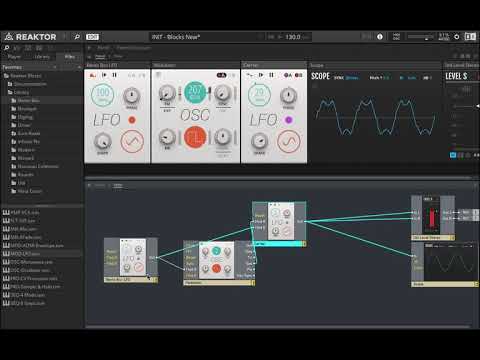Click the FM knob on the OSC block
The height and width of the screenshot is (360, 480).
[x=167, y=94]
